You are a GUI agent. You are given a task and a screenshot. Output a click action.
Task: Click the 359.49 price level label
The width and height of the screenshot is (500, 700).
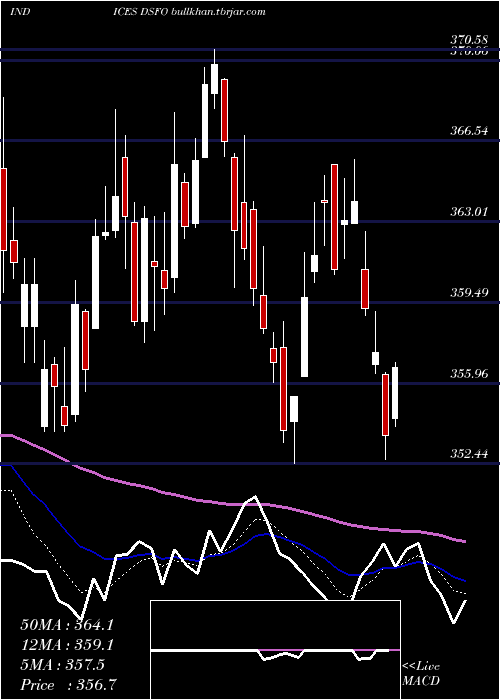tap(468, 293)
